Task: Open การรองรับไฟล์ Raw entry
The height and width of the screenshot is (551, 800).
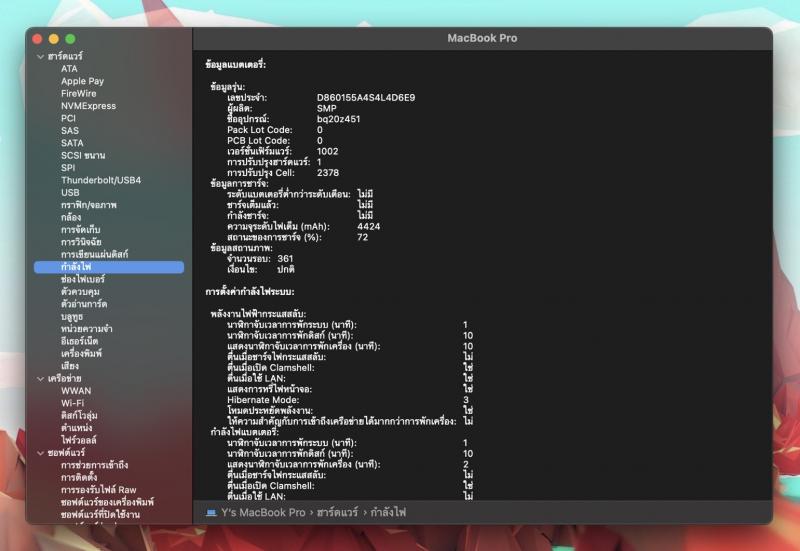Action: coord(98,490)
